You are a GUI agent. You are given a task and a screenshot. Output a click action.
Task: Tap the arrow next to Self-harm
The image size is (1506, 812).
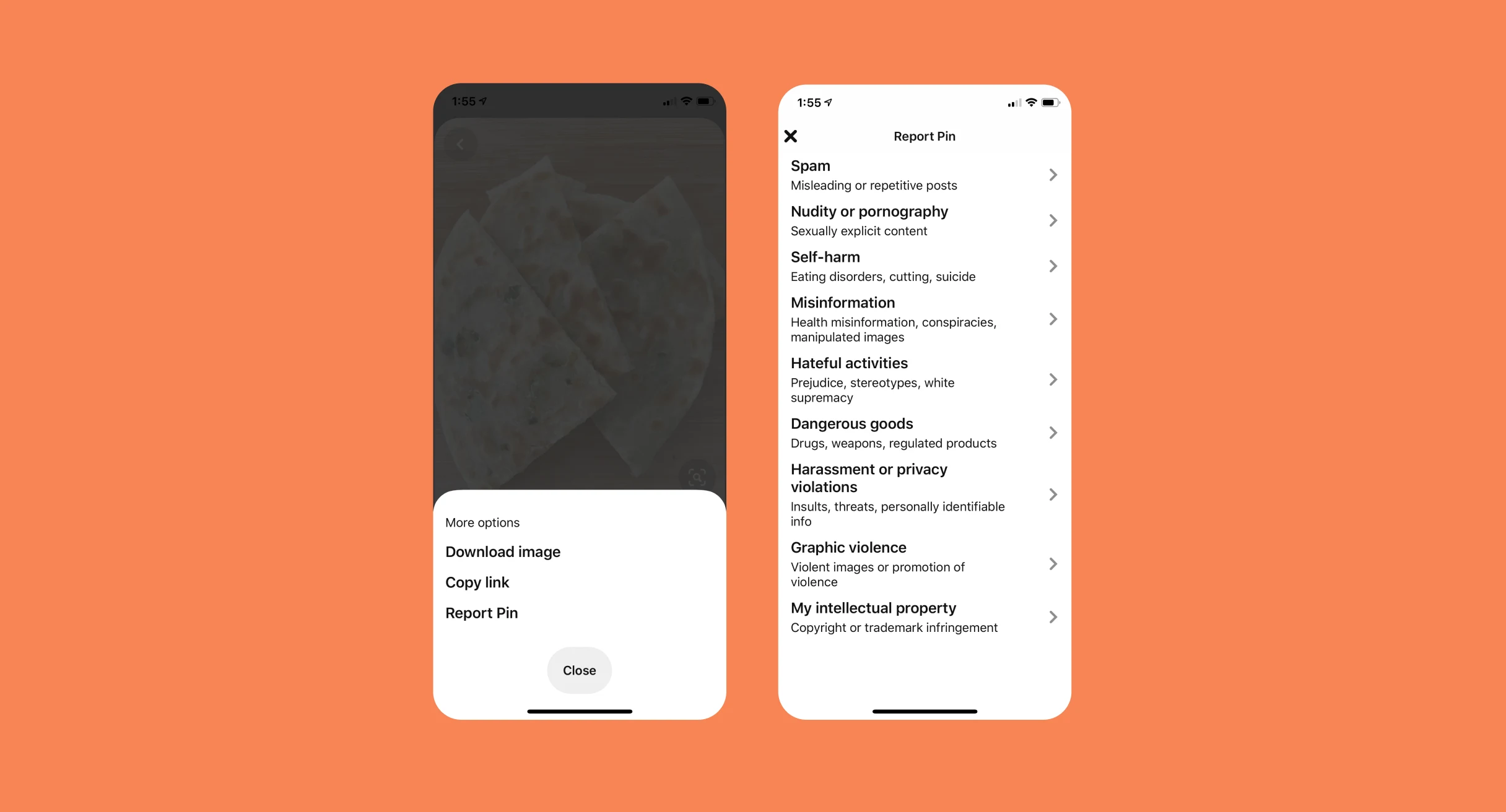click(1053, 266)
